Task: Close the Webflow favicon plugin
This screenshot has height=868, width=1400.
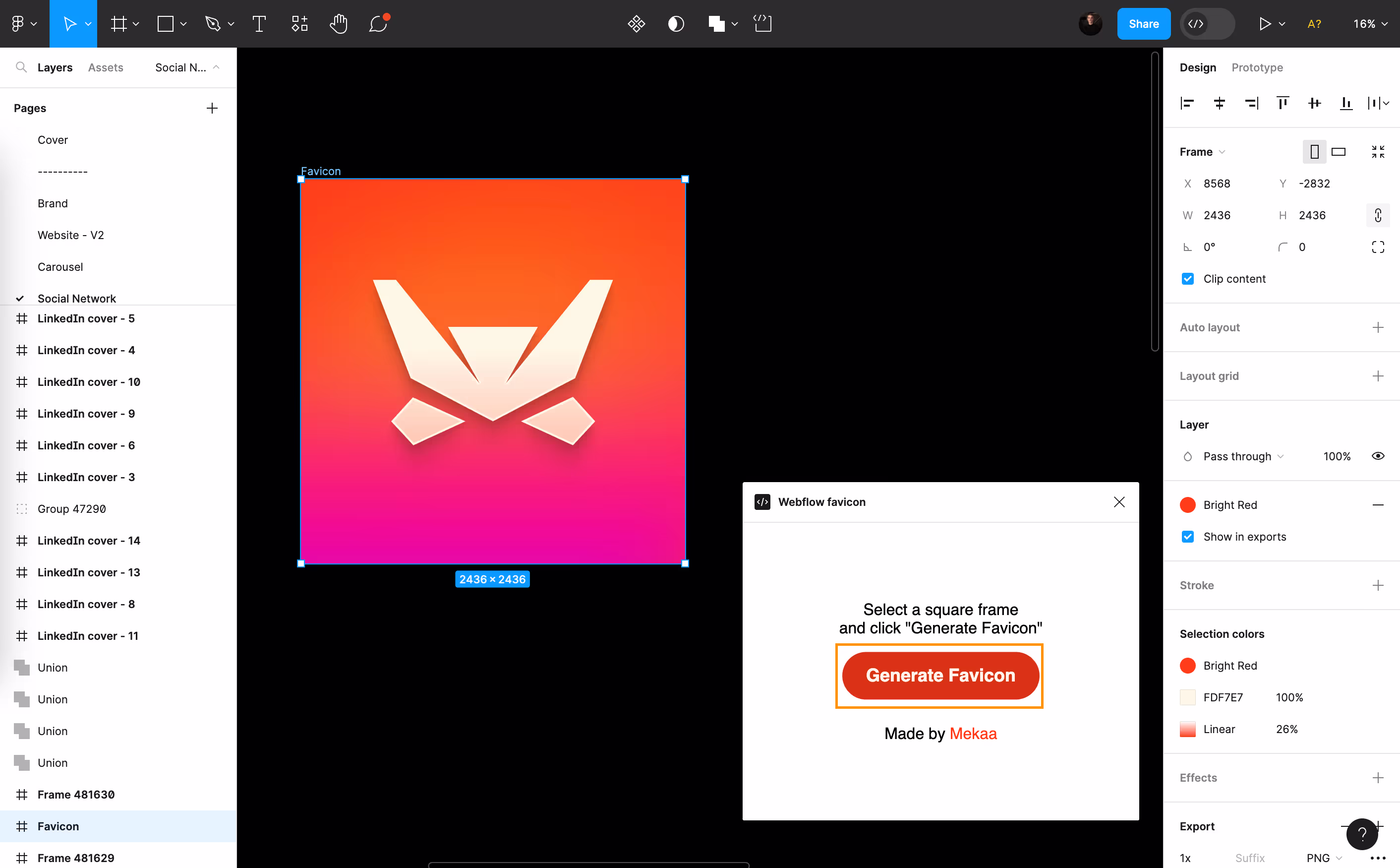Action: (1119, 502)
